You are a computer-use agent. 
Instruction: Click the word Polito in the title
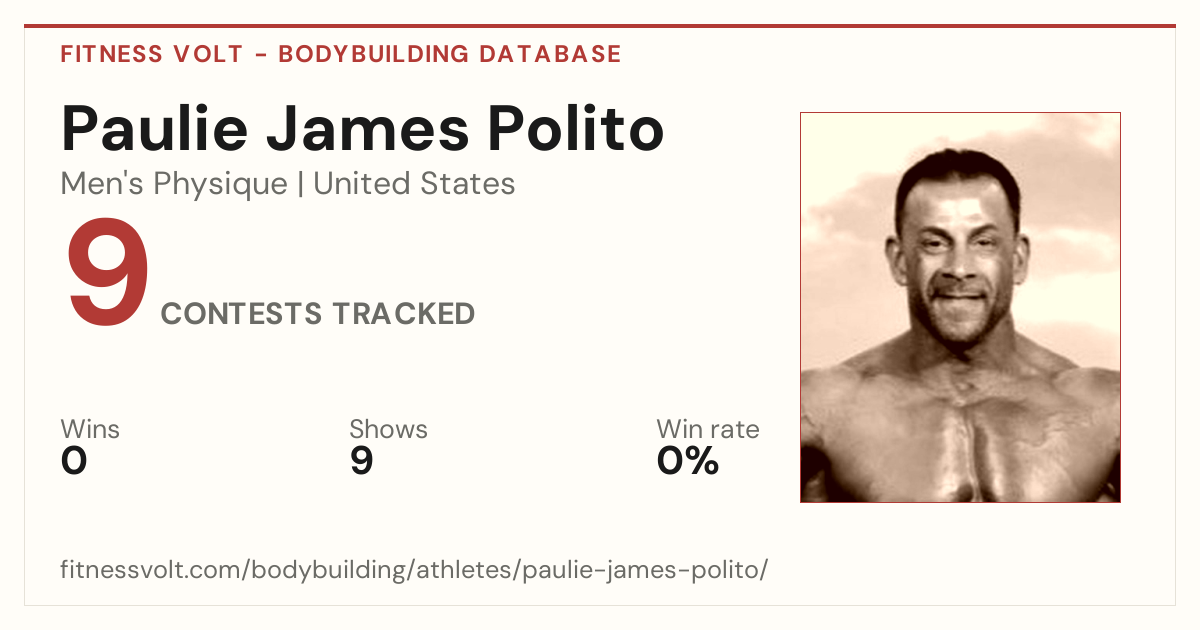[577, 128]
